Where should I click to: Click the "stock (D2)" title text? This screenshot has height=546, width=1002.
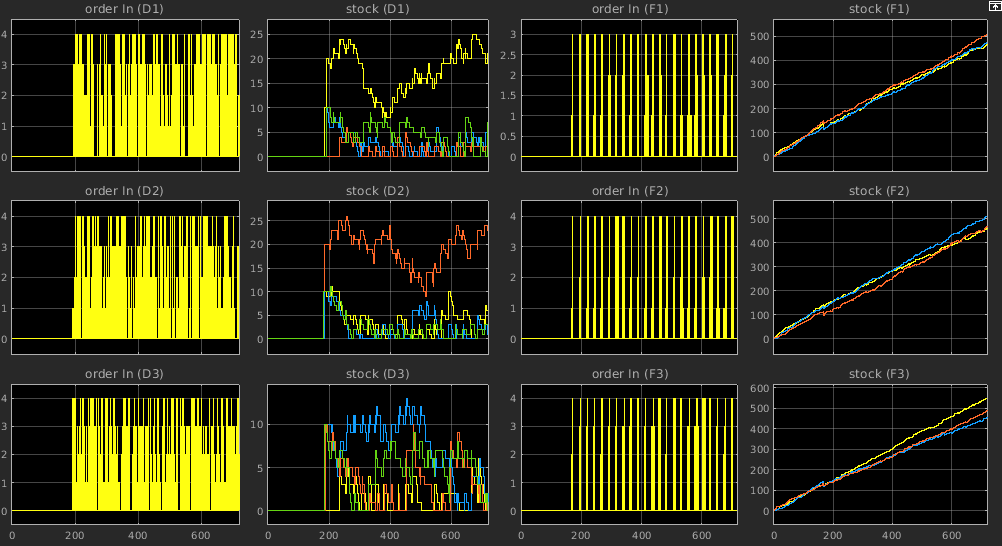(376, 191)
